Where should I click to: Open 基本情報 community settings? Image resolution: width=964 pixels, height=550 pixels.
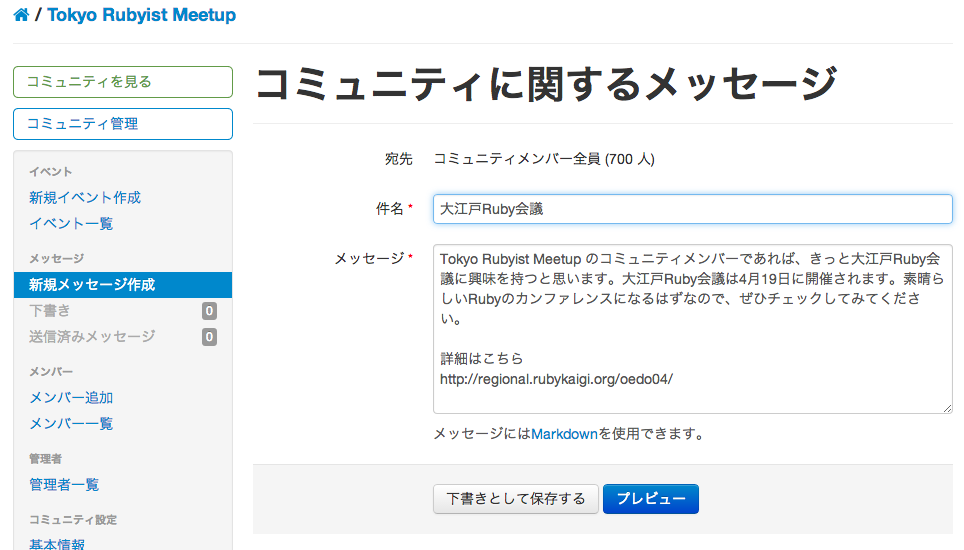(57, 544)
